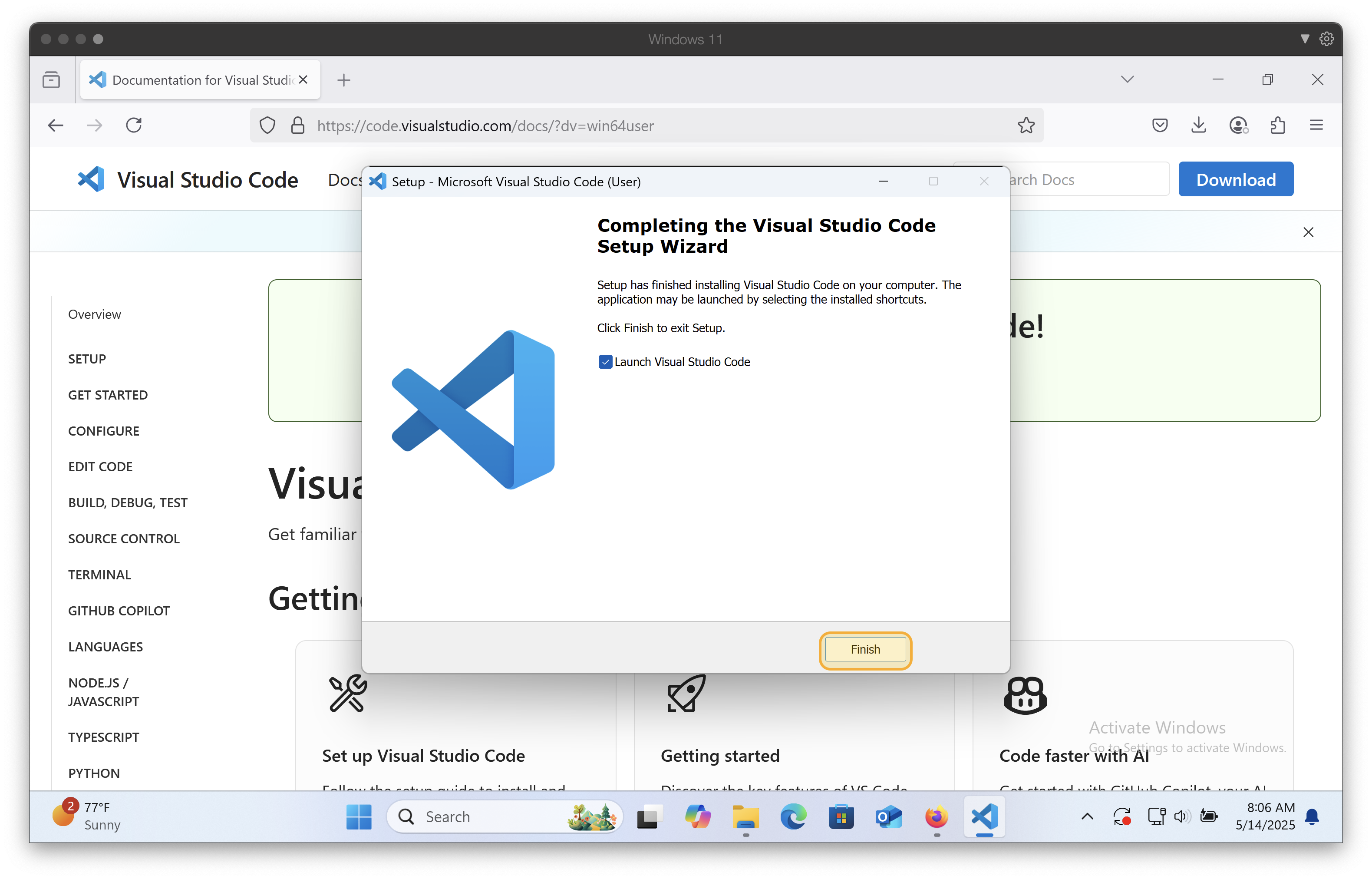Open Microsoft Edge from taskbar

tap(793, 817)
